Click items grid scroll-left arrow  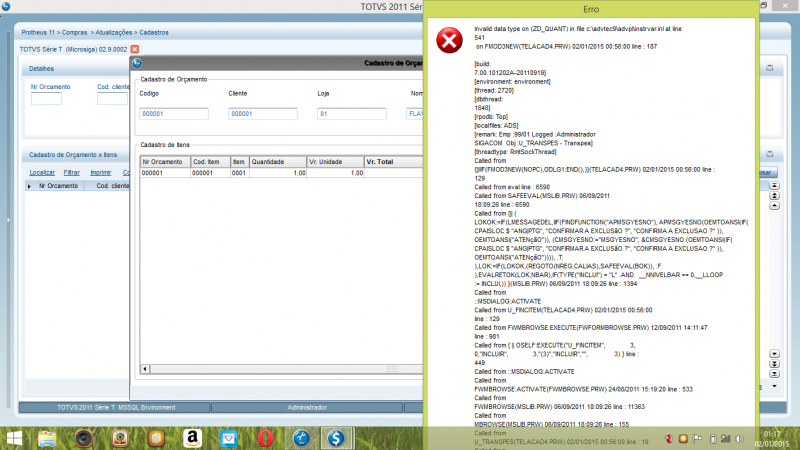coord(145,369)
